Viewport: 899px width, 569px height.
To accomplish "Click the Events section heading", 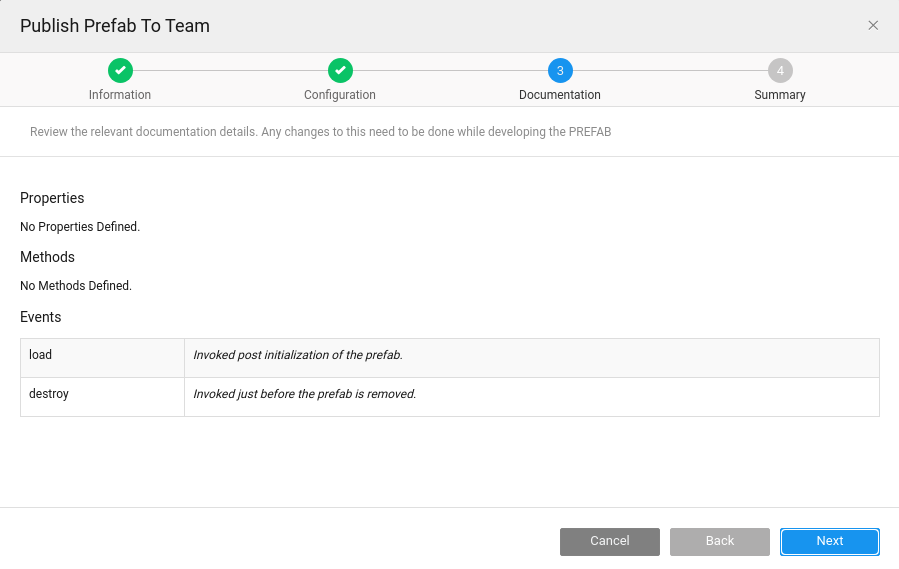I will 41,317.
